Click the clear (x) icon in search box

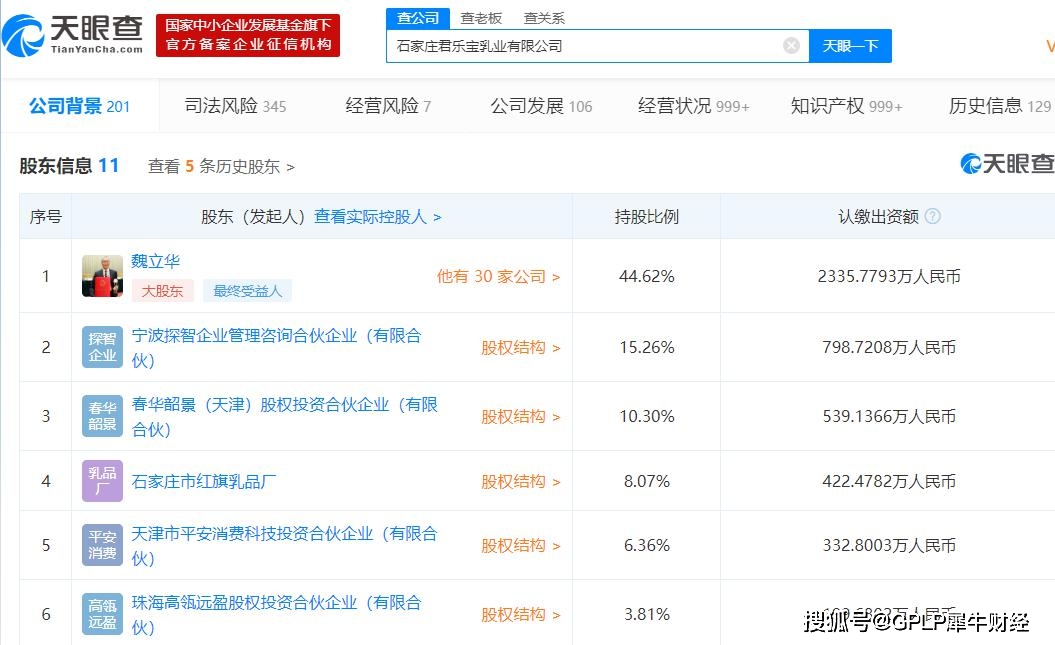coord(791,45)
